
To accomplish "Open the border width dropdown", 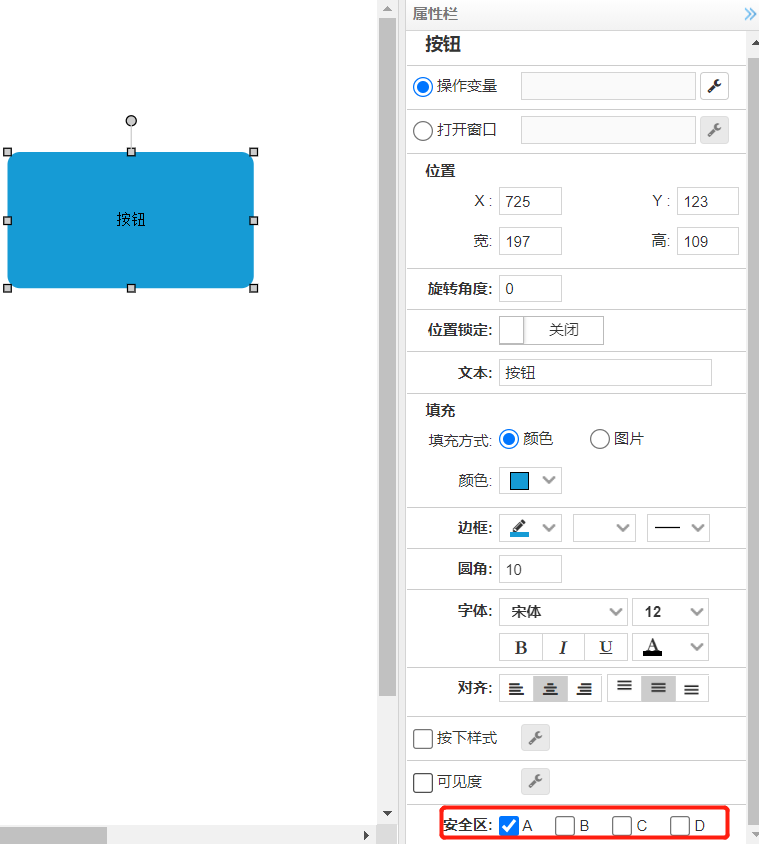I will pos(604,528).
